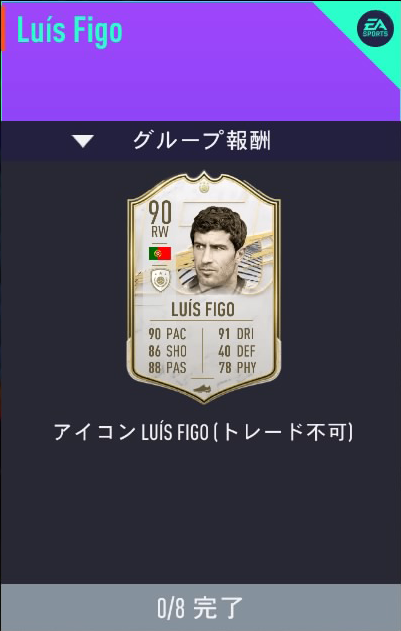The width and height of the screenshot is (401, 631).
Task: Click the 0/8 完了 progress bar
Action: [200, 607]
